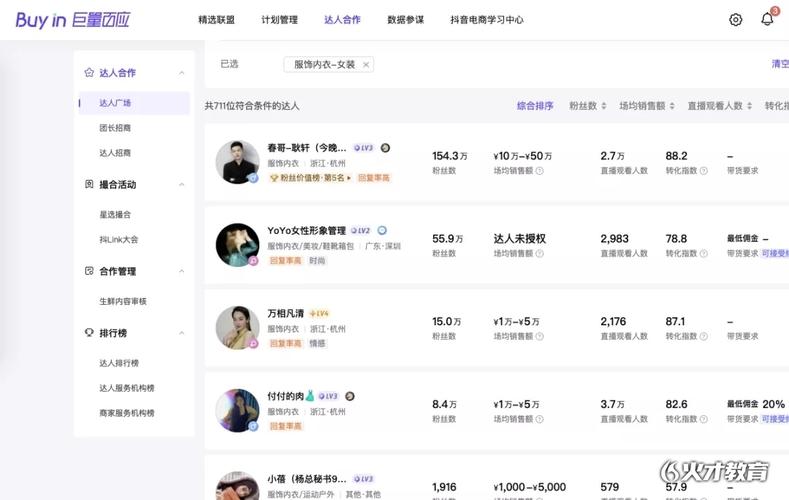Image resolution: width=789 pixels, height=500 pixels.
Task: Click info icon next to 付付的肉 转化指数
Action: tap(703, 419)
